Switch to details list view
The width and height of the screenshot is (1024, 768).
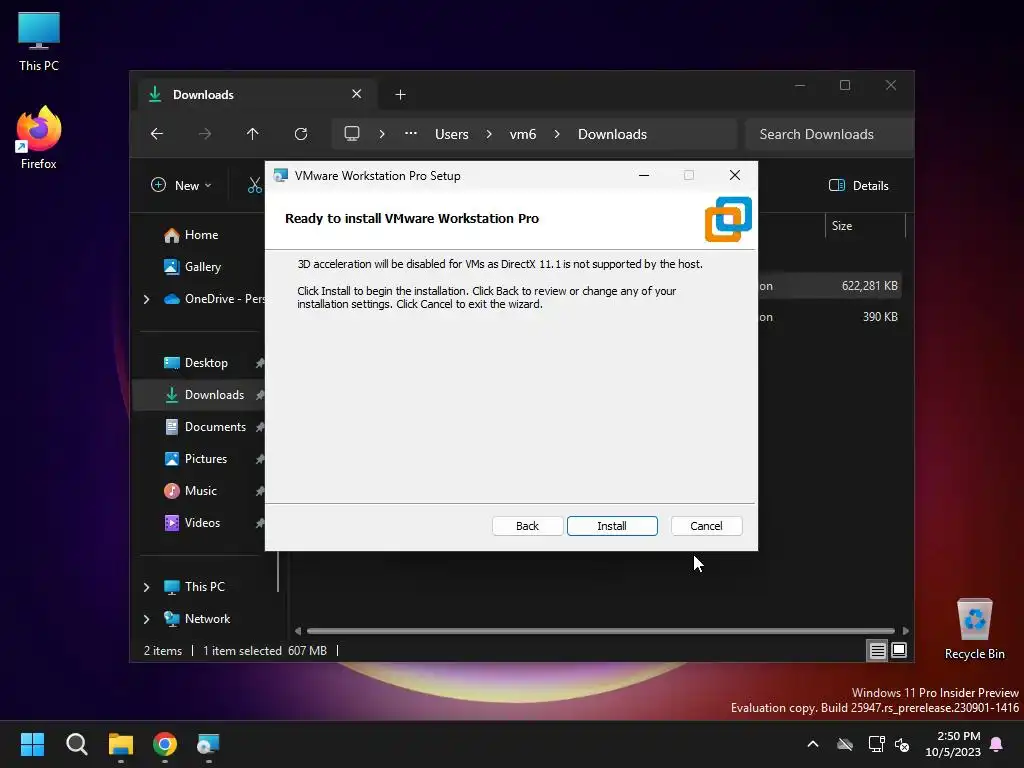(x=877, y=650)
